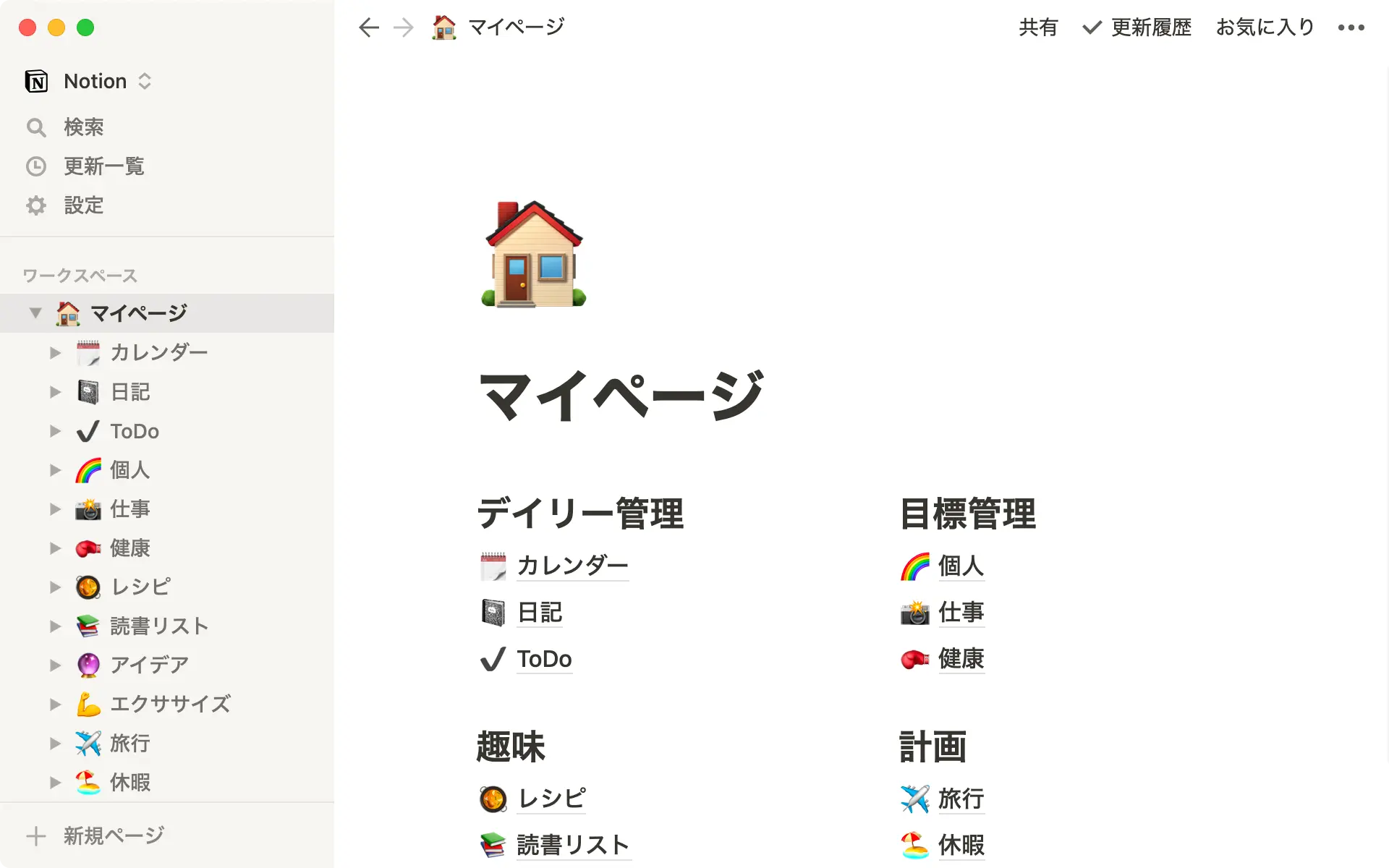Image resolution: width=1389 pixels, height=868 pixels.
Task: Click the ToDo checkmark icon in the sidebar
Action: 88,430
